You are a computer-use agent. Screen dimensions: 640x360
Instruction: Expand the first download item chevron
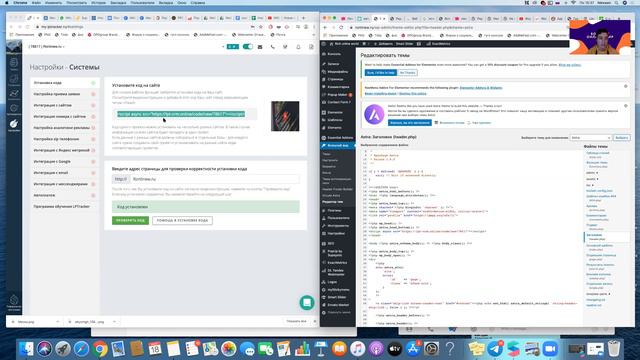(x=57, y=322)
